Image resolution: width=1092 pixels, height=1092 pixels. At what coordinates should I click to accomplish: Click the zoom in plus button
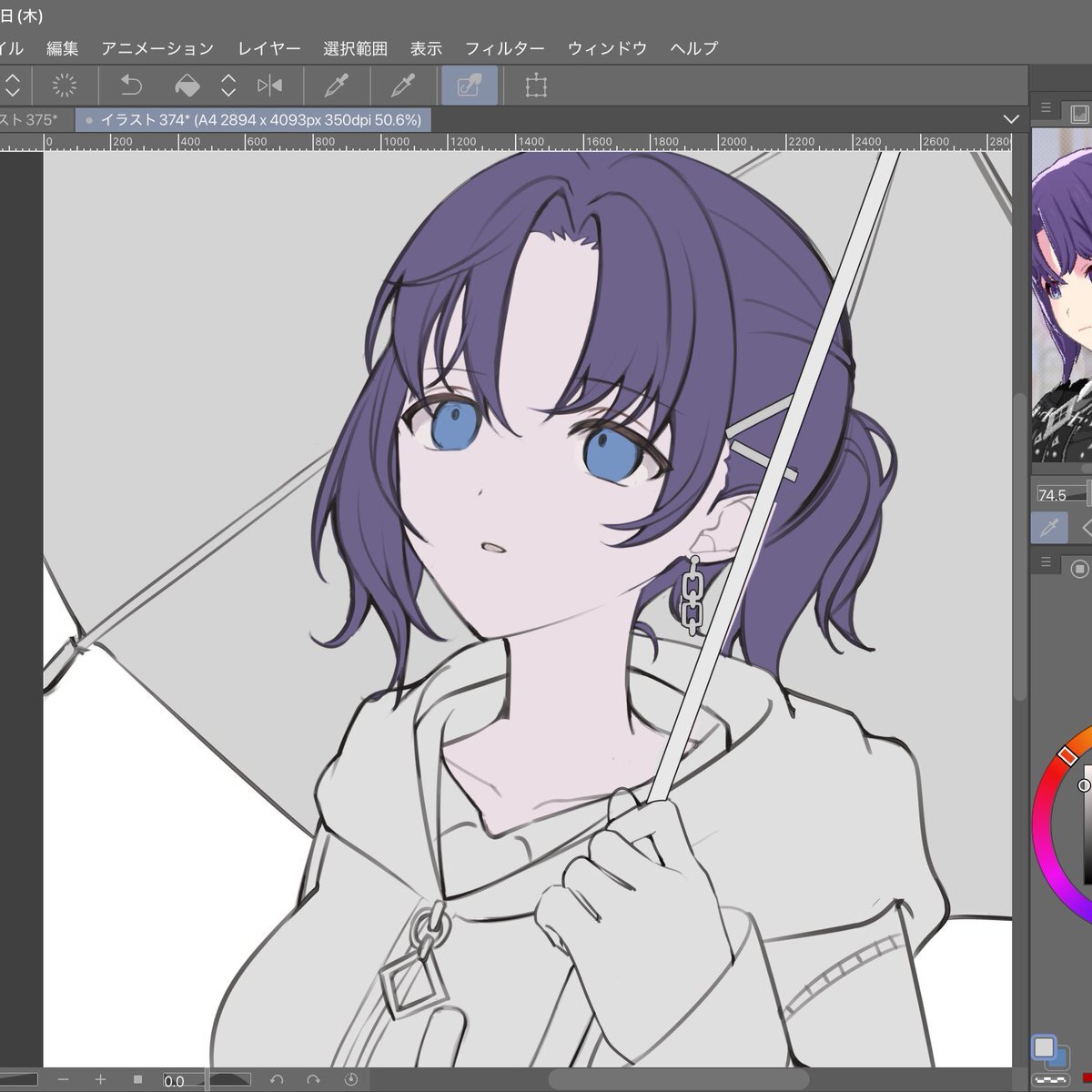coord(100,1079)
